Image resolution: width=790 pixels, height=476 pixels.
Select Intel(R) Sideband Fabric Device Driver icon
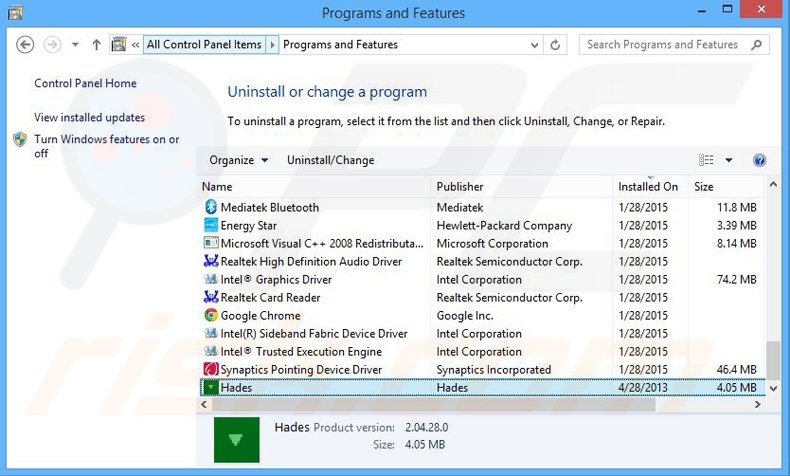pyautogui.click(x=211, y=333)
